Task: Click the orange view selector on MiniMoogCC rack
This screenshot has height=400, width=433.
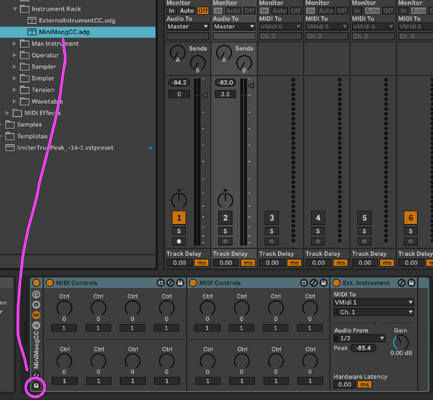Action: coord(36,315)
